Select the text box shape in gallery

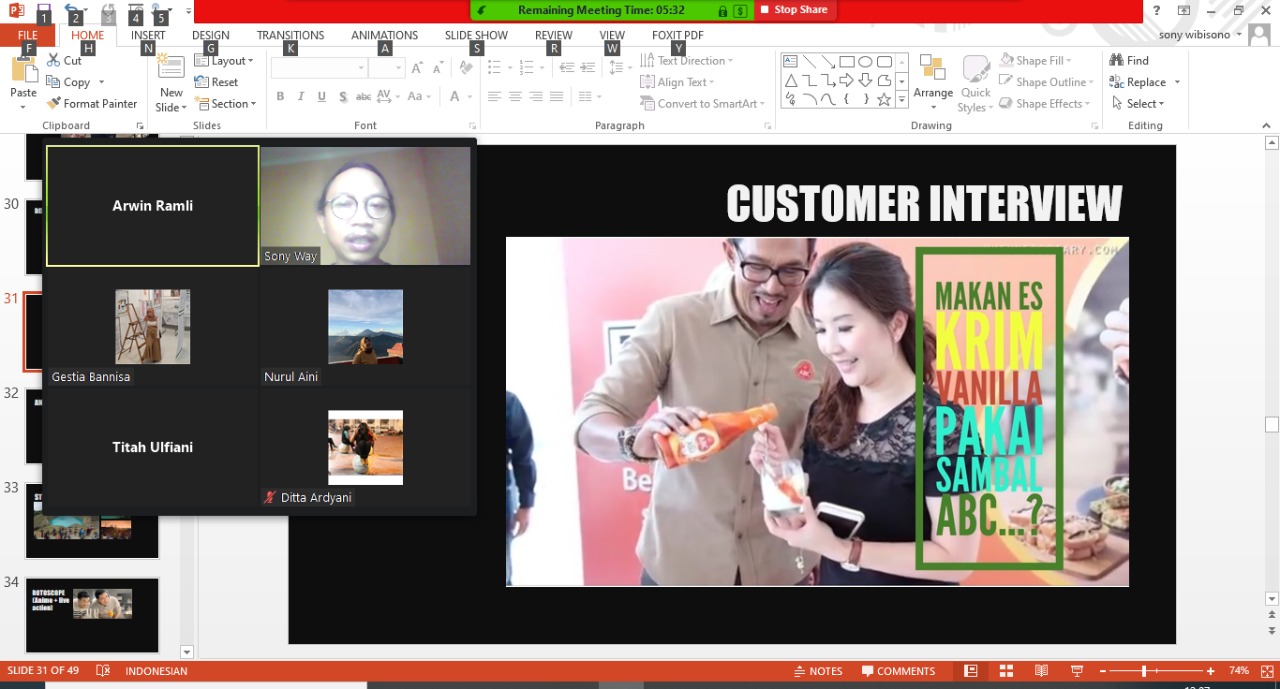[790, 61]
